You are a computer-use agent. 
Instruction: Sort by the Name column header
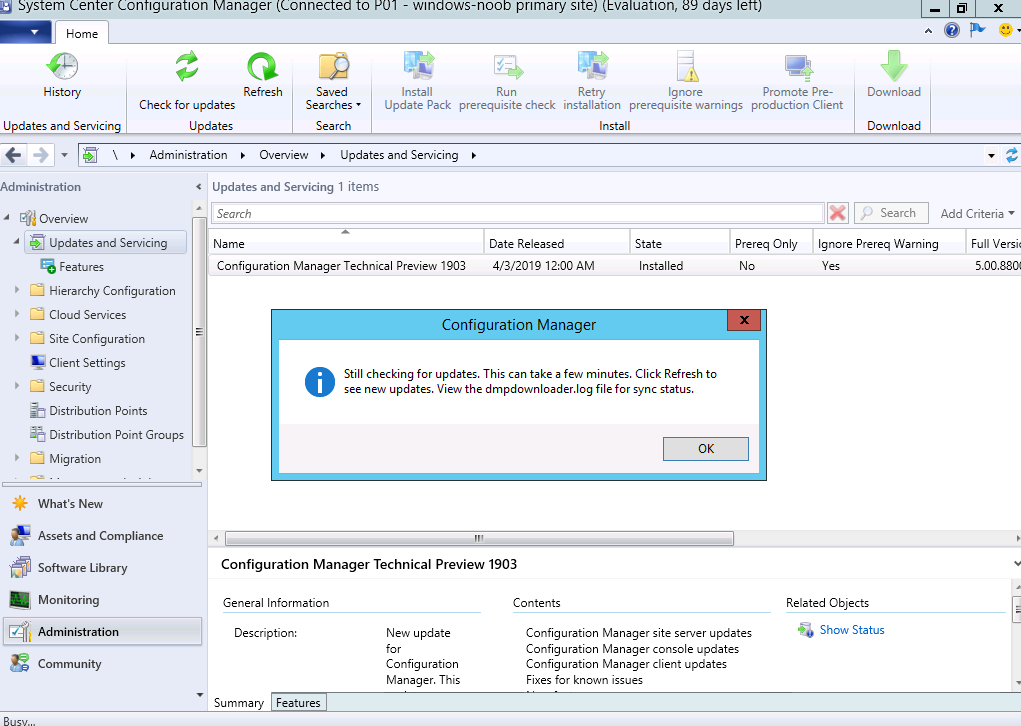tap(346, 244)
